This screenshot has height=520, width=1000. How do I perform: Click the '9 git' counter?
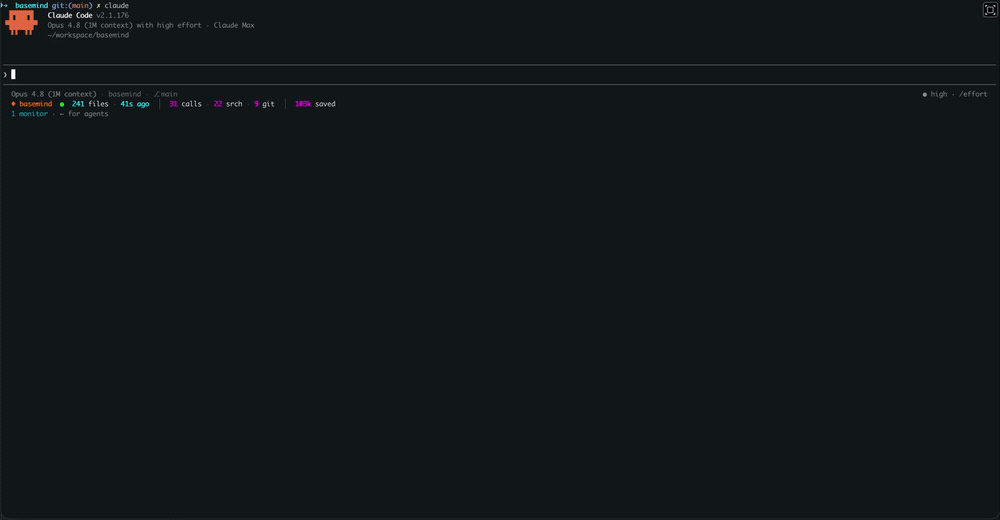point(264,104)
